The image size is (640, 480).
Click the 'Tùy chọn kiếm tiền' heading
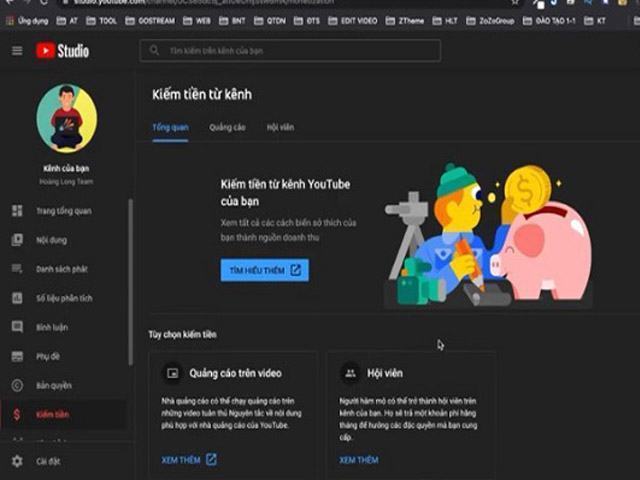click(x=182, y=334)
